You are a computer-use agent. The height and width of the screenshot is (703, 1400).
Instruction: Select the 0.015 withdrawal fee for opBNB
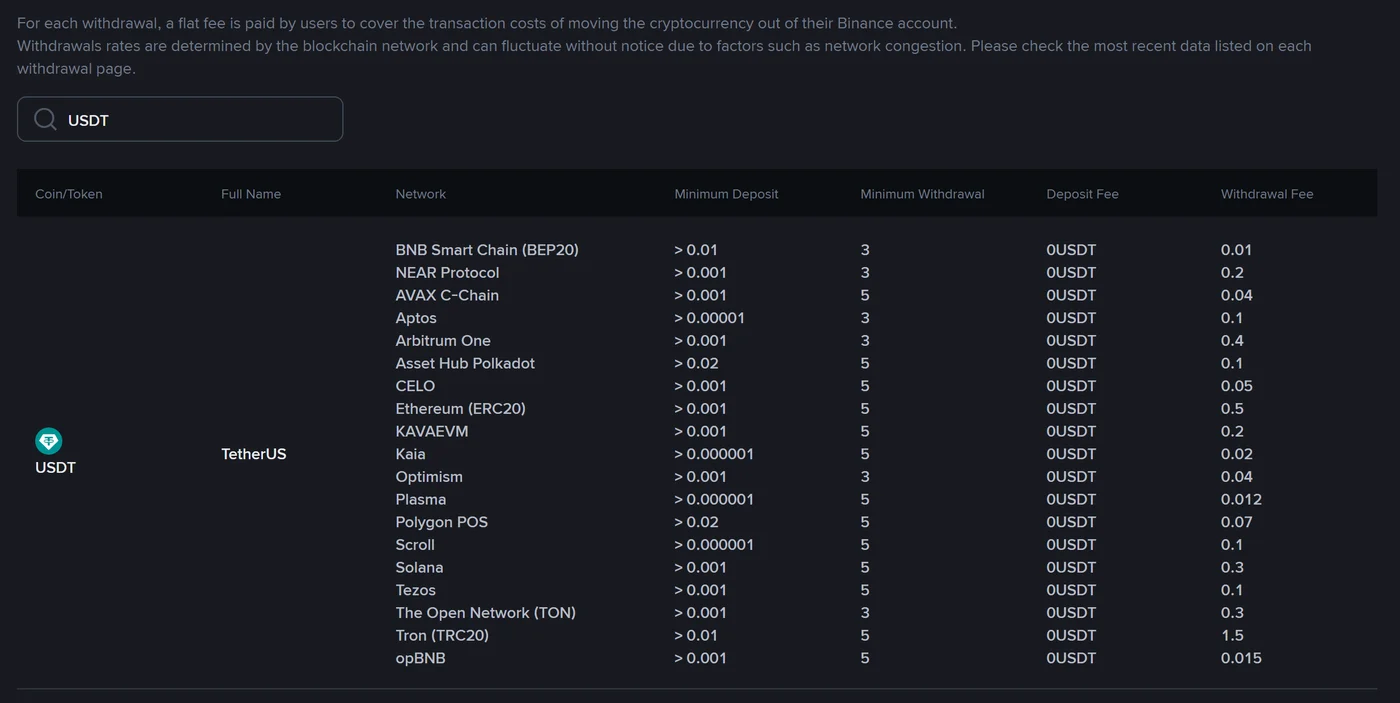pos(1241,658)
